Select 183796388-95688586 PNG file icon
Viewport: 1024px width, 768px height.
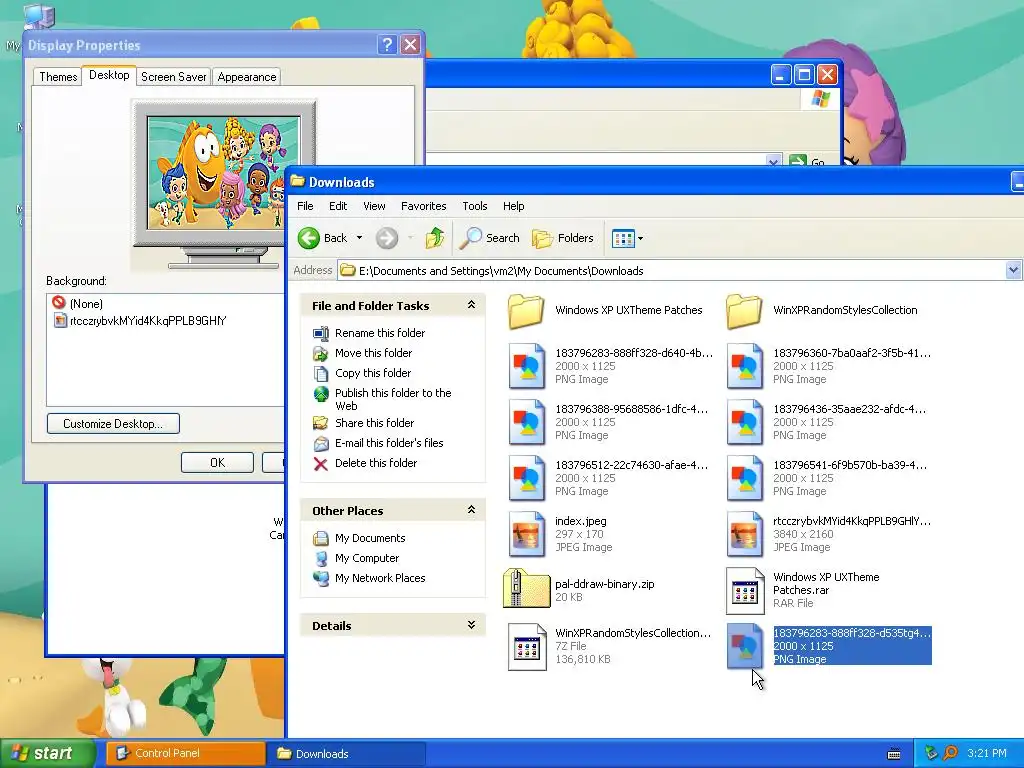[527, 422]
